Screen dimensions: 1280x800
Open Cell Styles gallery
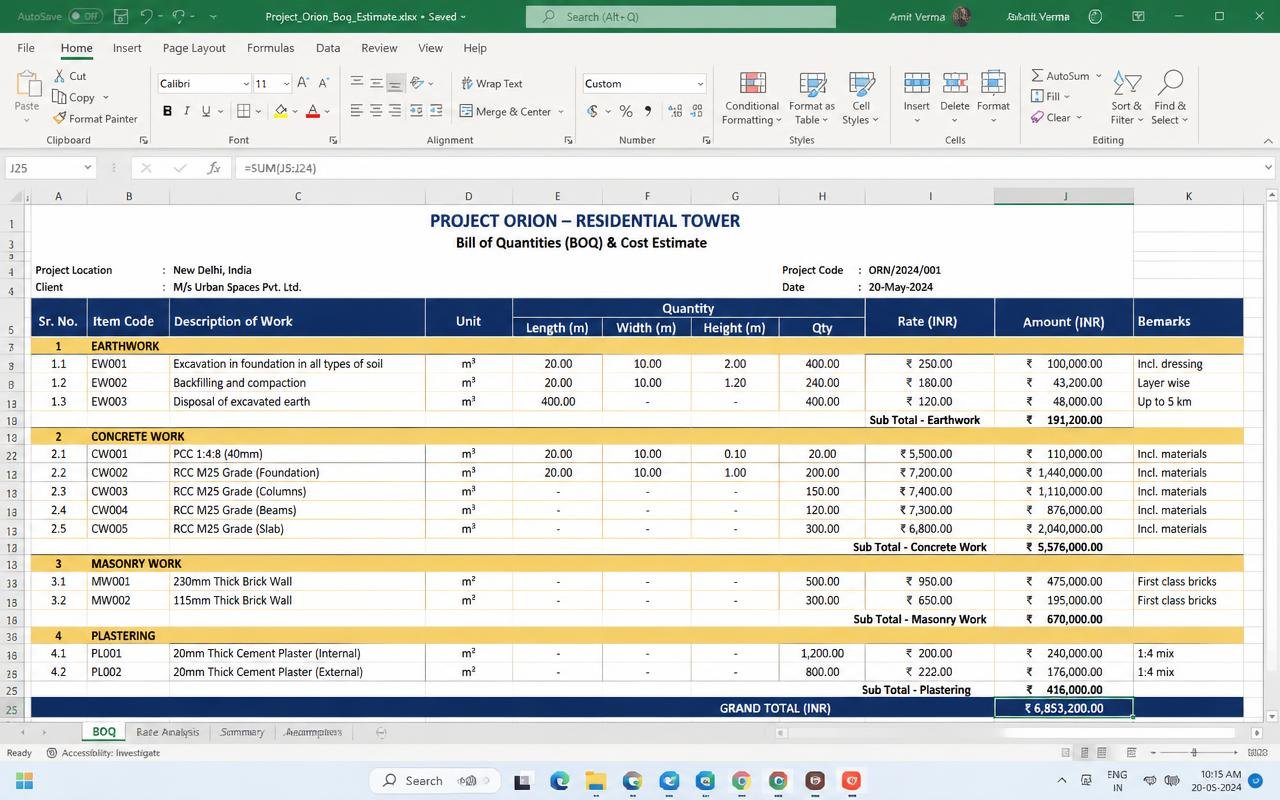860,98
